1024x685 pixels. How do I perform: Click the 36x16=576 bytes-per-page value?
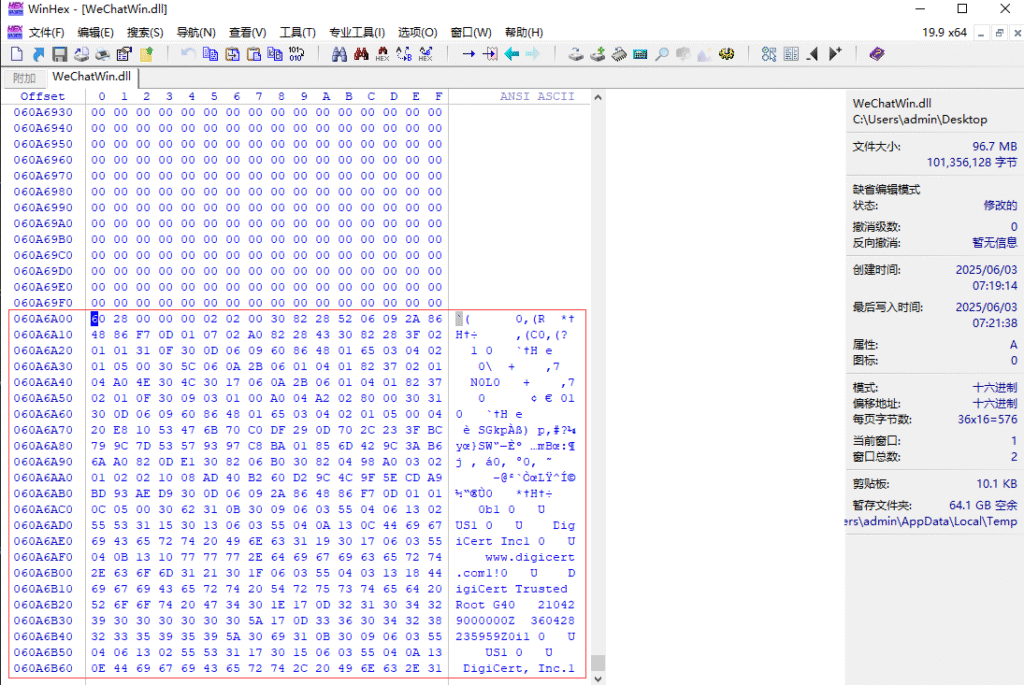point(987,419)
